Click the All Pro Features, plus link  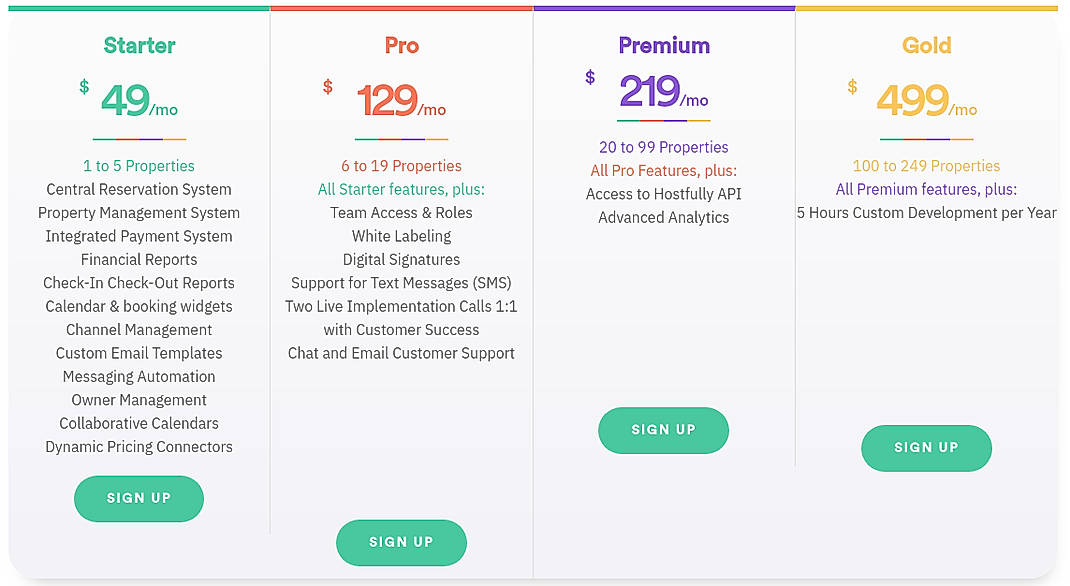click(663, 170)
